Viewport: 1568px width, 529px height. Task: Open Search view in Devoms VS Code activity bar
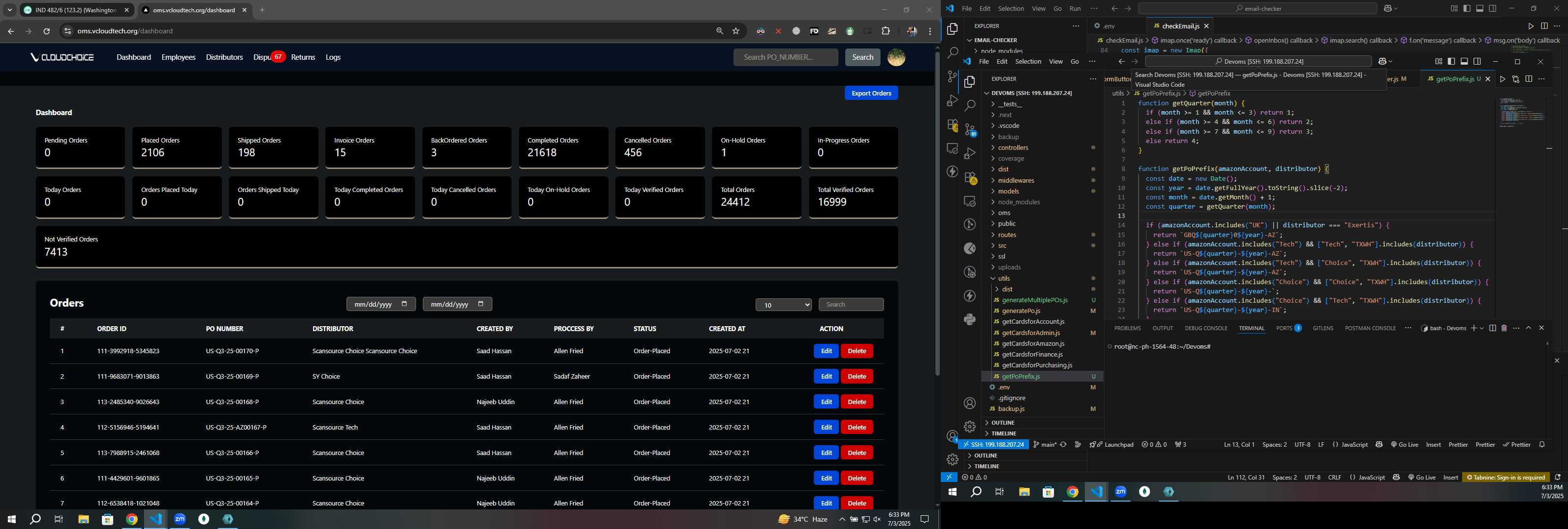[970, 105]
